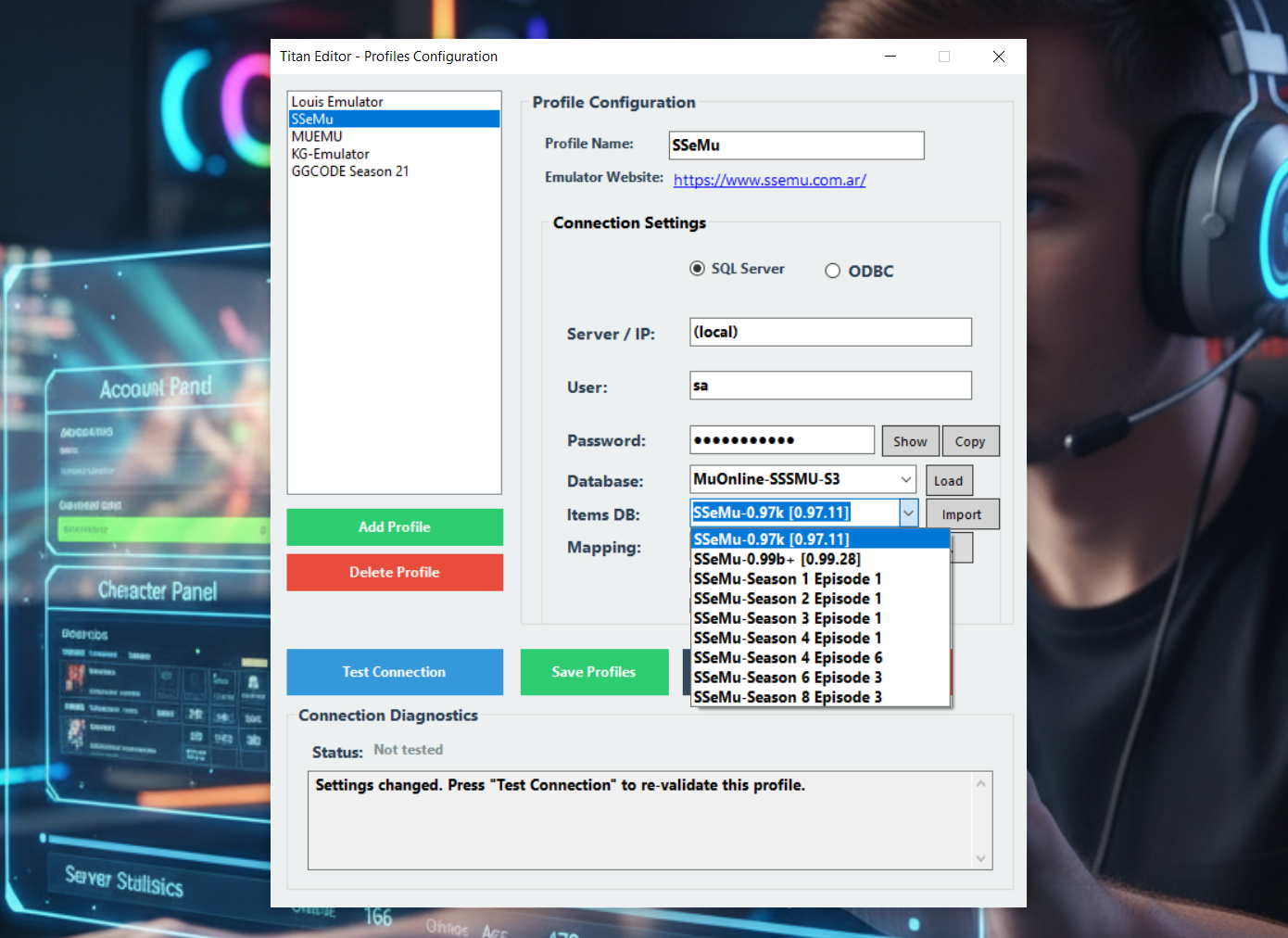This screenshot has height=938, width=1288.
Task: Open the Database combo box dropdown
Action: 906,479
